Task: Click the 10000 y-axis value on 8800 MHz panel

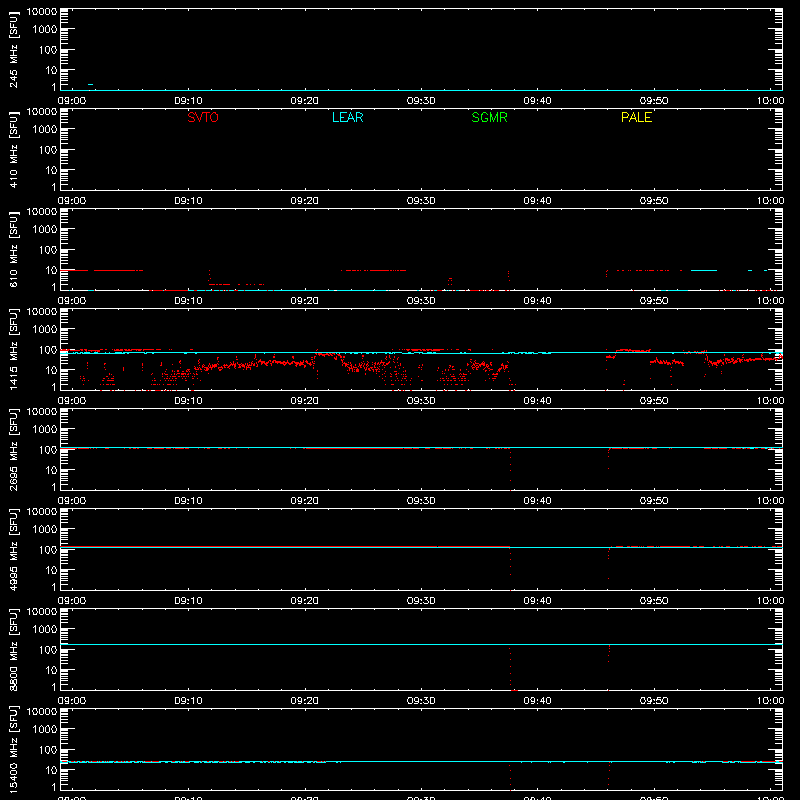Action: pos(42,612)
